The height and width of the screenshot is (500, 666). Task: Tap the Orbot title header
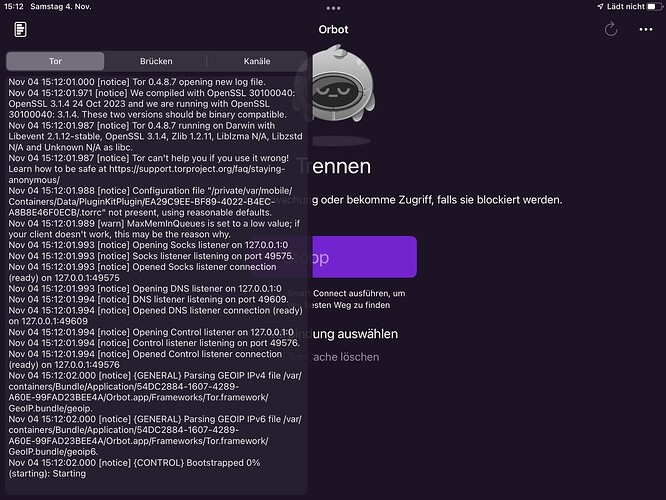tap(333, 29)
